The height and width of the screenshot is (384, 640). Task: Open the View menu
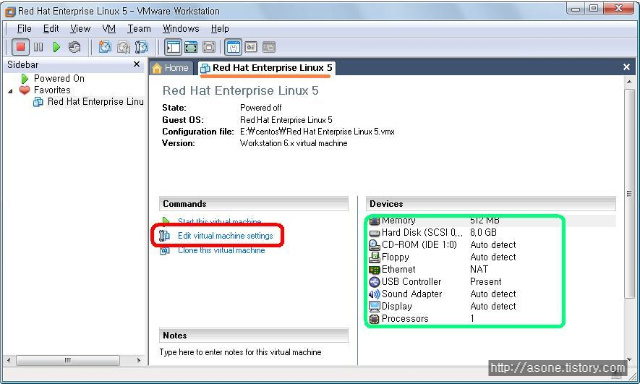80,29
